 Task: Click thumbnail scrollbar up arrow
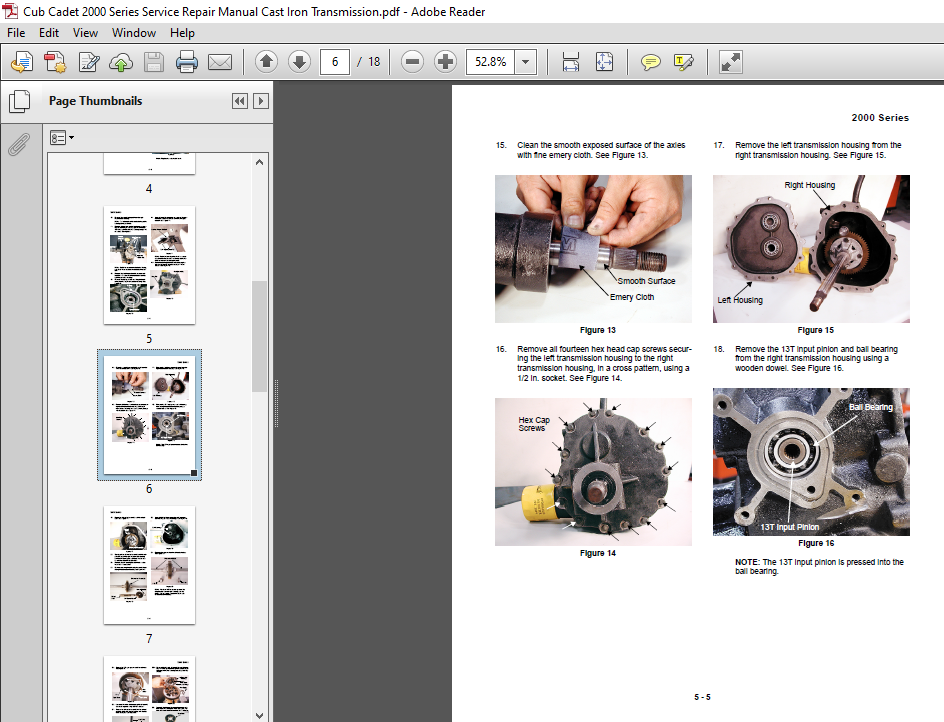click(x=259, y=162)
